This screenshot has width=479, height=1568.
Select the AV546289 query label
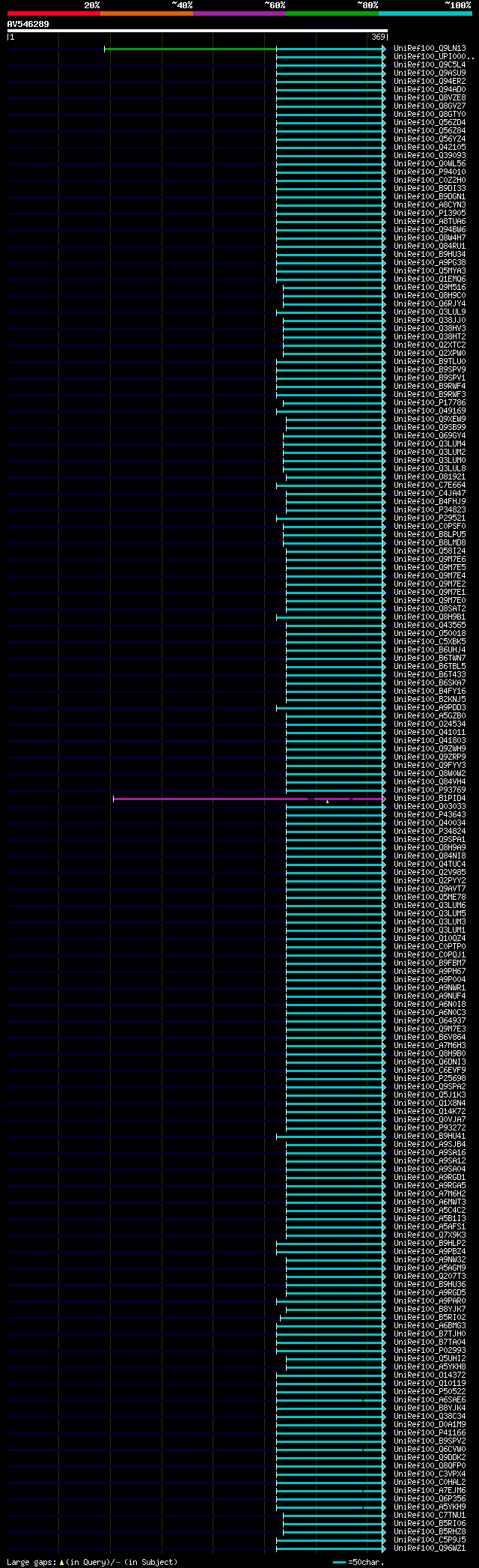28,24
